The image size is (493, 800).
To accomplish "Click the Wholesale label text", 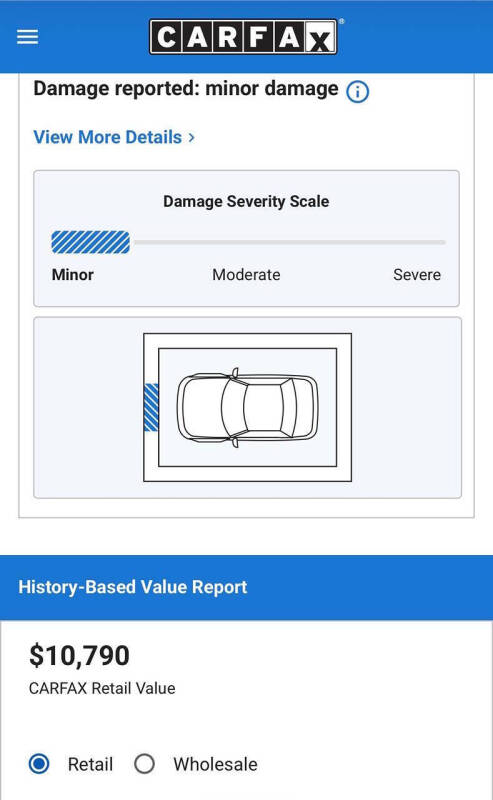I will (215, 764).
